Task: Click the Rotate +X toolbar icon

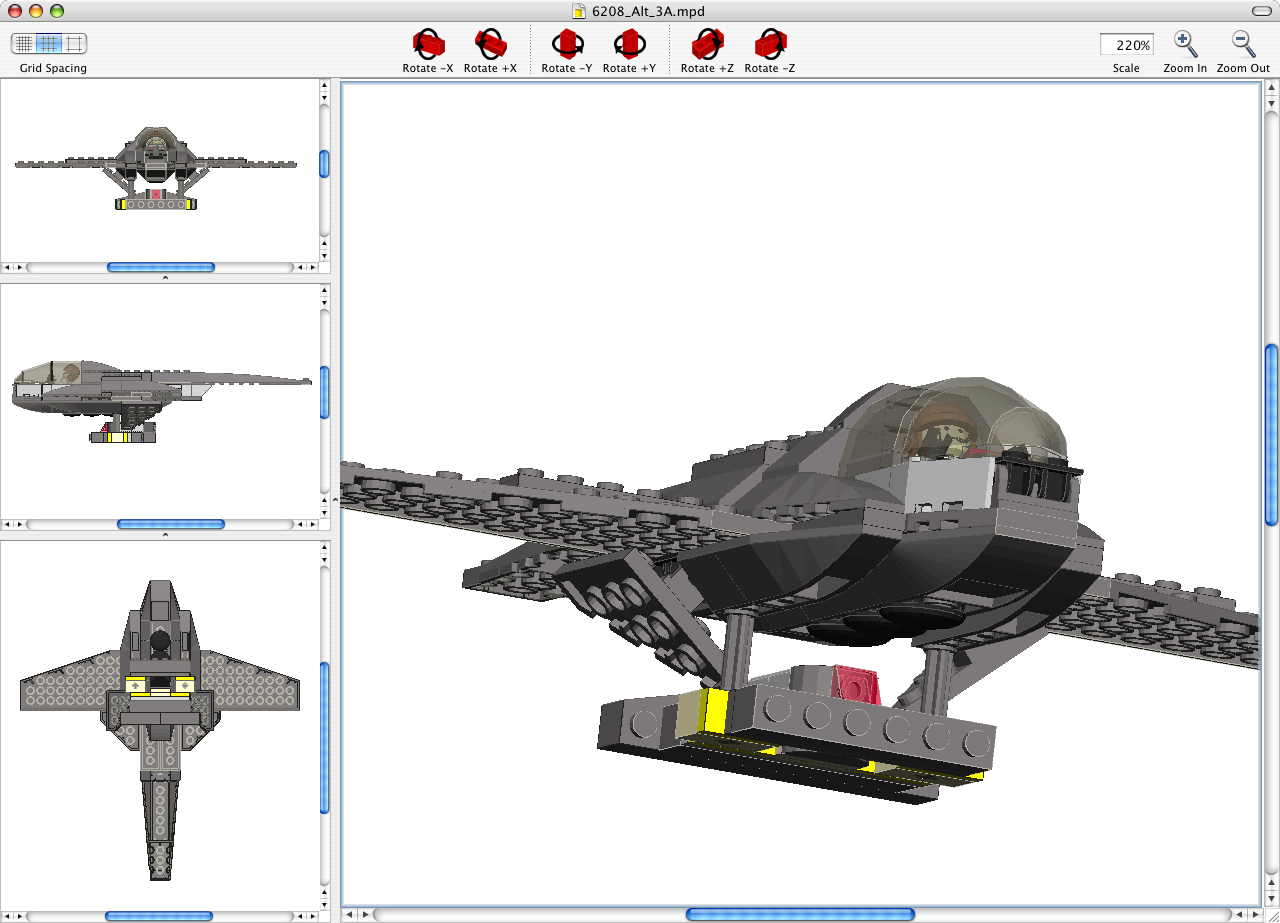Action: [490, 44]
